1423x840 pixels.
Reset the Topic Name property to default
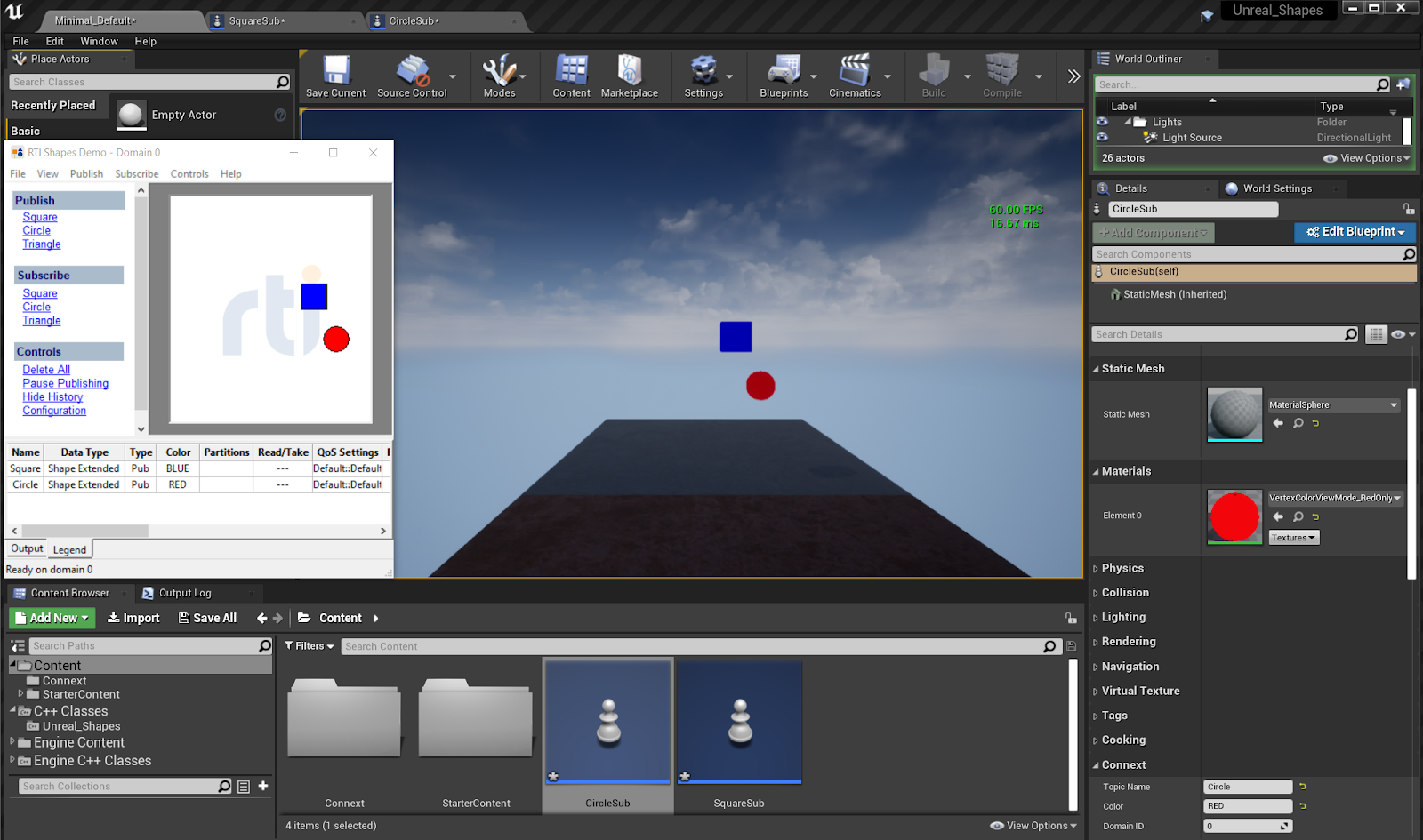pos(1303,787)
